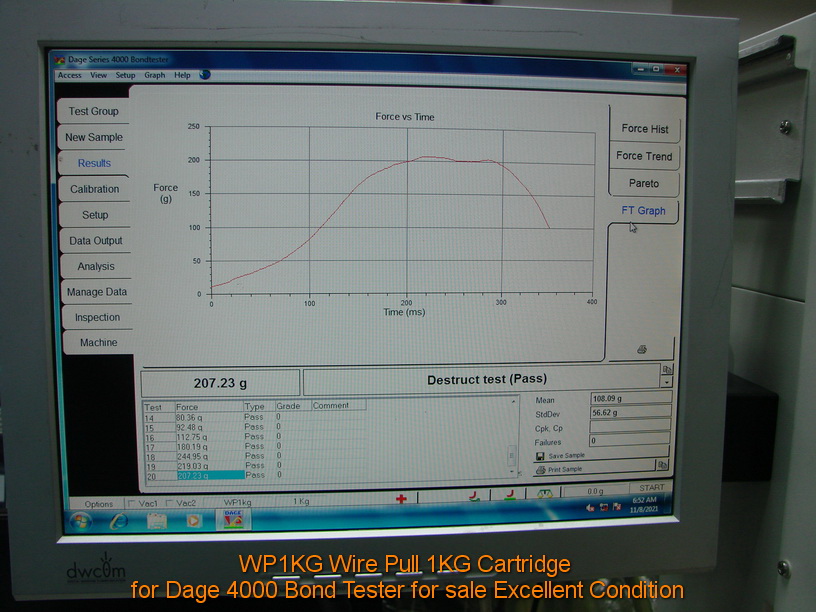Open the Analysis tab

96,266
